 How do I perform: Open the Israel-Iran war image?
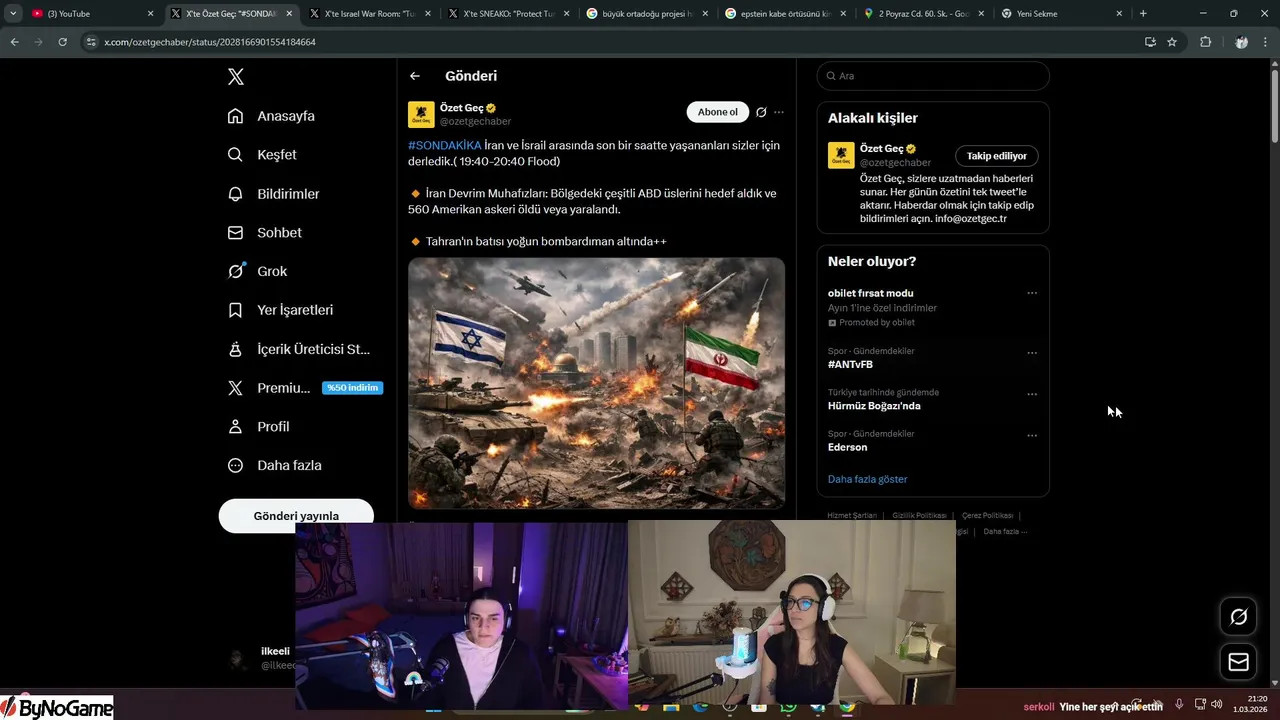(596, 383)
